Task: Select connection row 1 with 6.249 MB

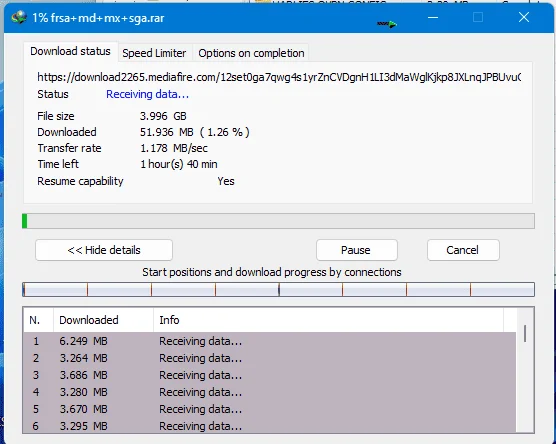Action: click(269, 341)
